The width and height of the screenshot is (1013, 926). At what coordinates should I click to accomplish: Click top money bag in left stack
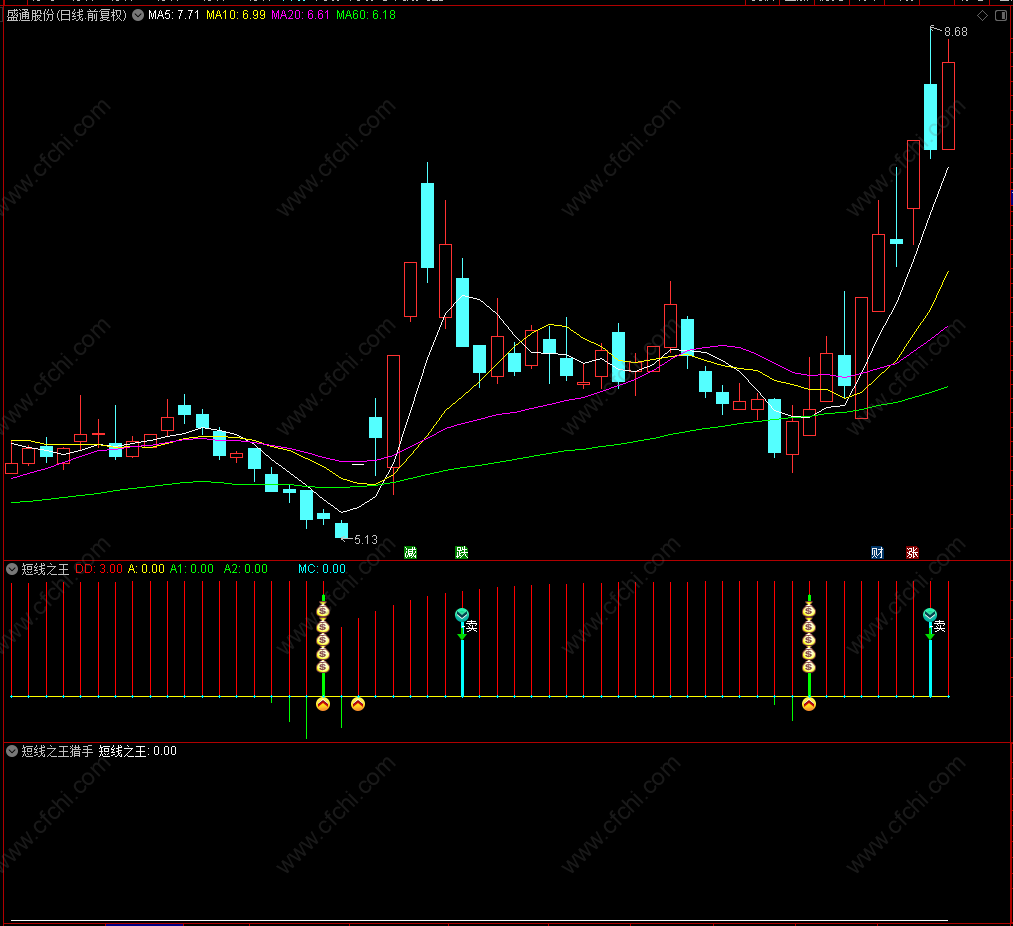324,611
